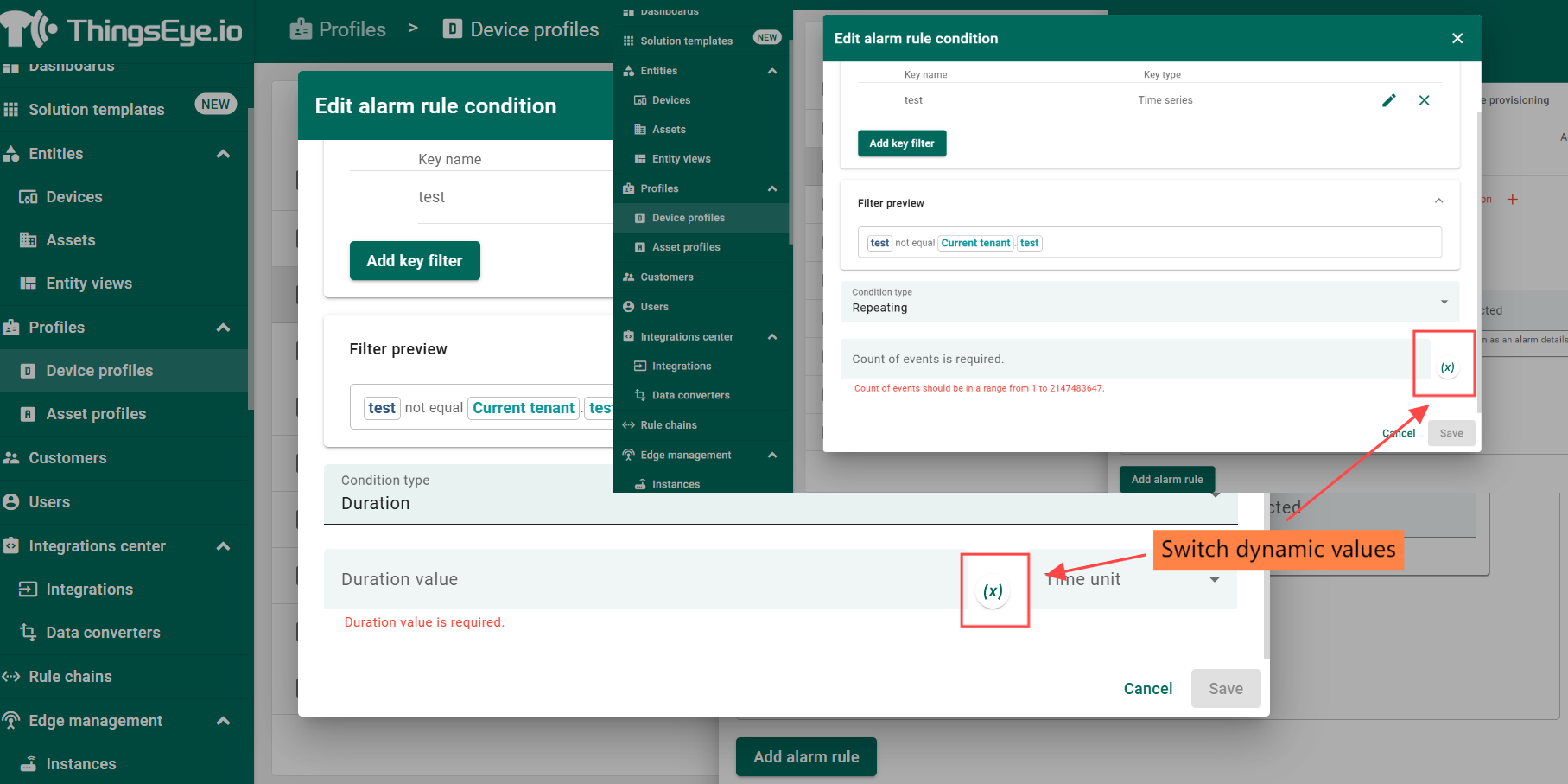
Task: Click Cancel in the Duration condition dialog
Action: point(1147,689)
